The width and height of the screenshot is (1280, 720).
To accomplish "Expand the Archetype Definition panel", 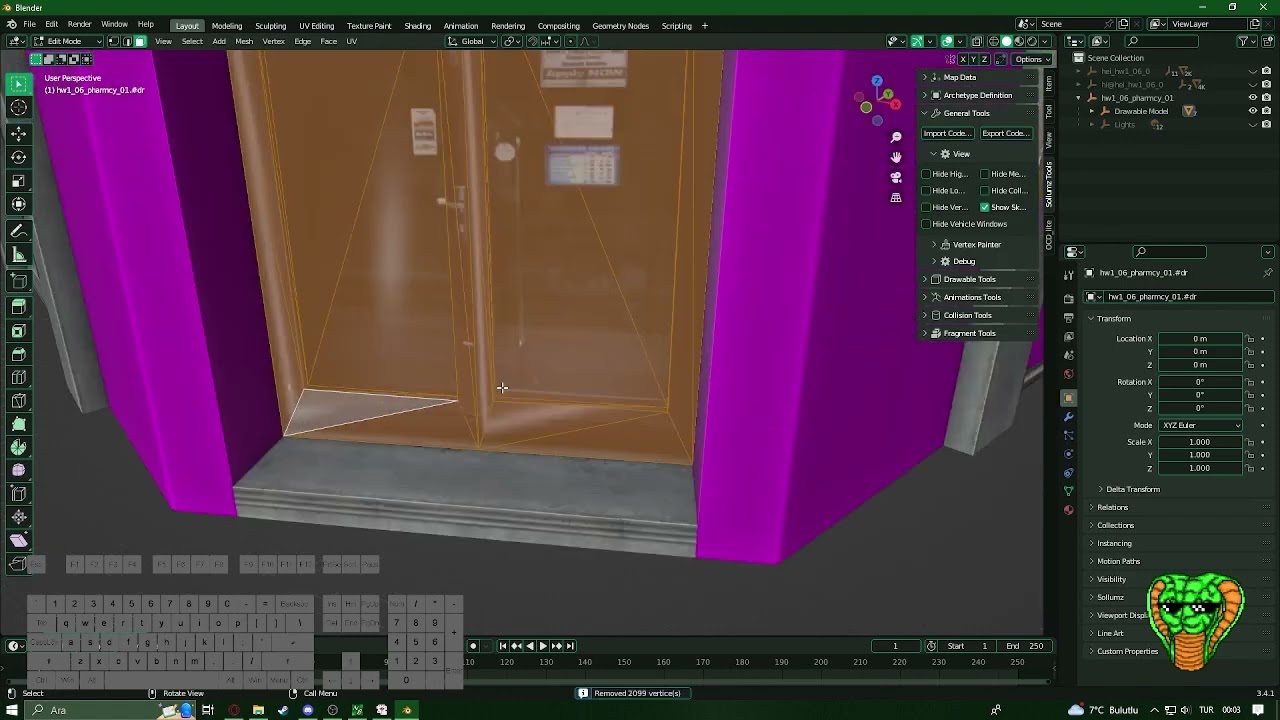I will pos(979,95).
